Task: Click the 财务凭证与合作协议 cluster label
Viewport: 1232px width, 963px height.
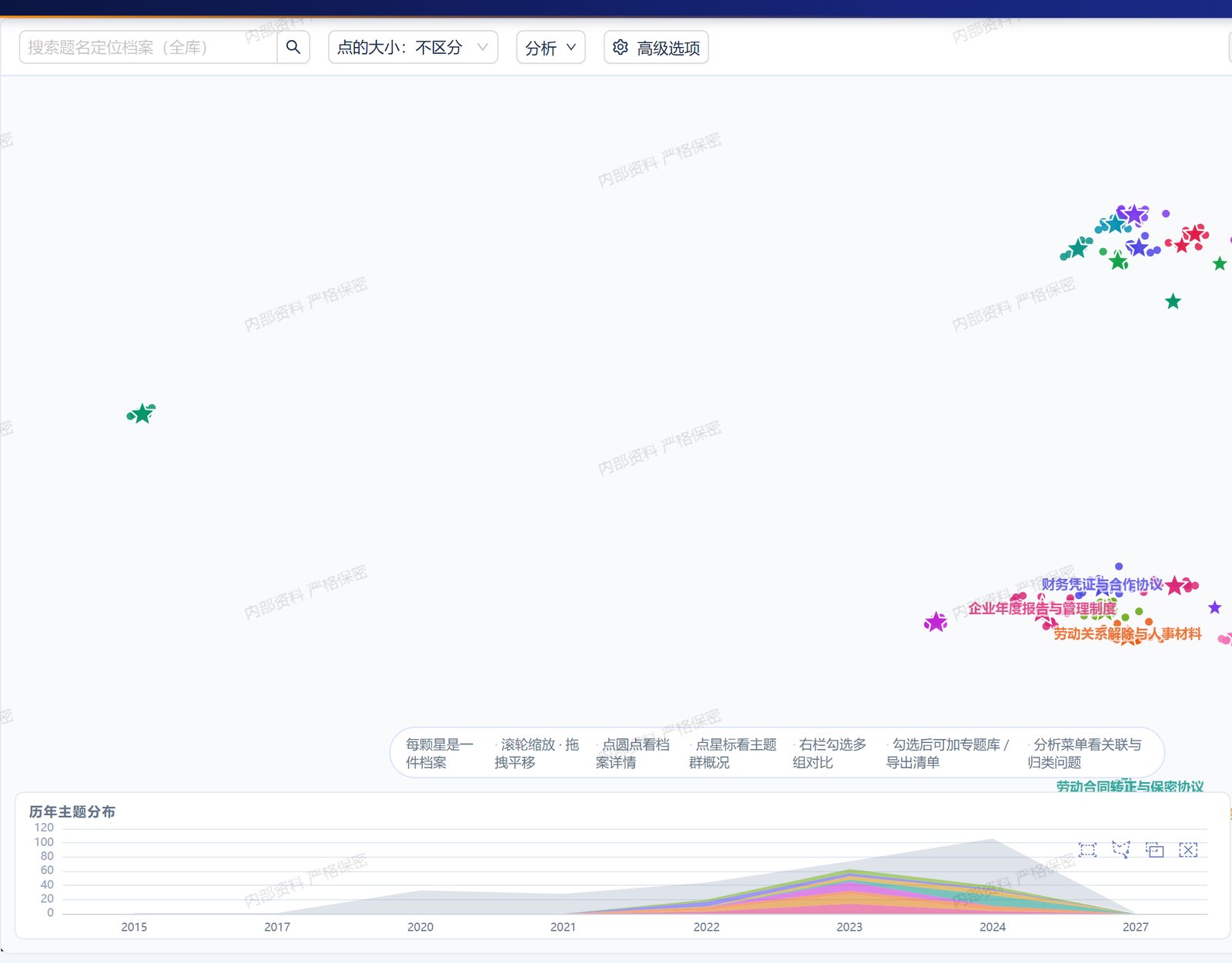Action: coord(1102,585)
